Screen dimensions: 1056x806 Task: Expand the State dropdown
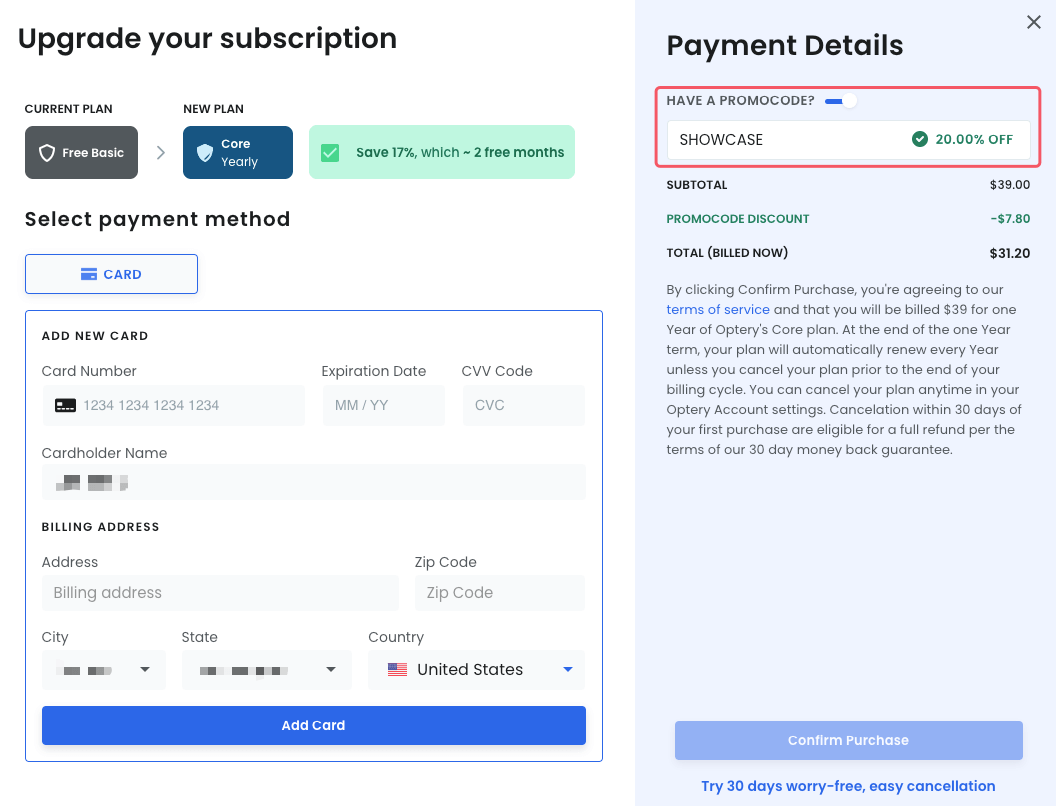point(331,670)
